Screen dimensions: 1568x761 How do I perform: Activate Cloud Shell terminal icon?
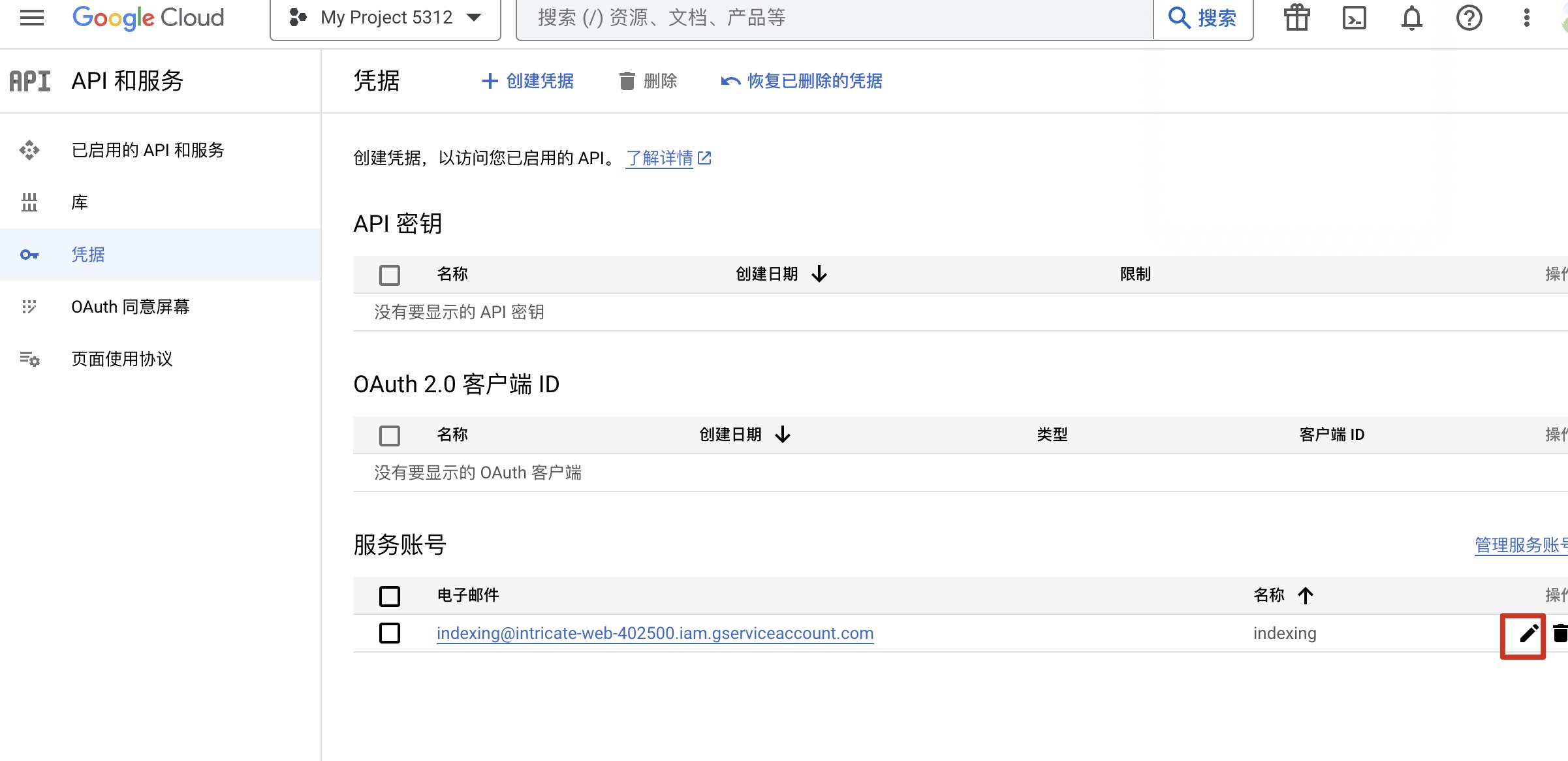coord(1354,18)
